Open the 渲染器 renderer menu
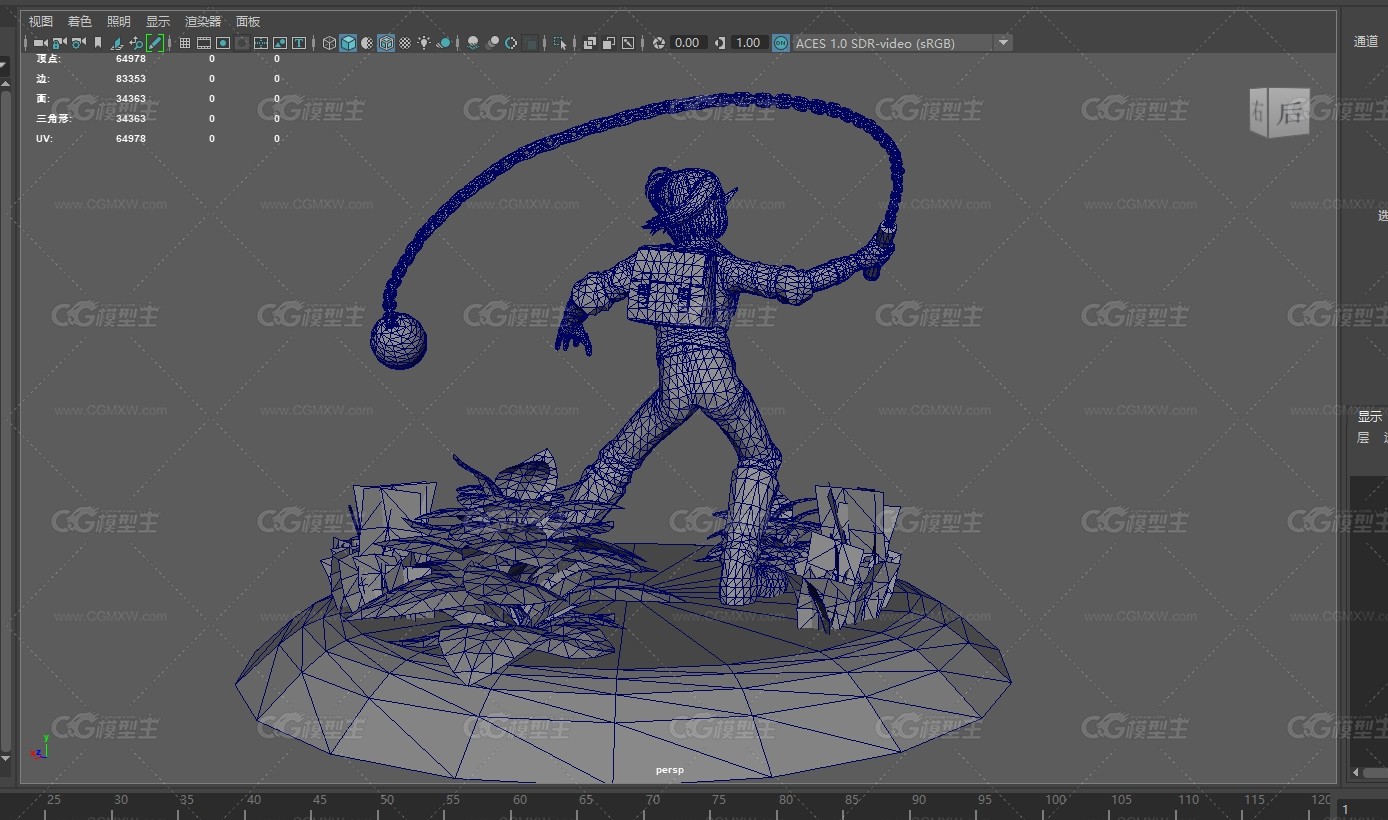The width and height of the screenshot is (1388, 820). tap(203, 21)
